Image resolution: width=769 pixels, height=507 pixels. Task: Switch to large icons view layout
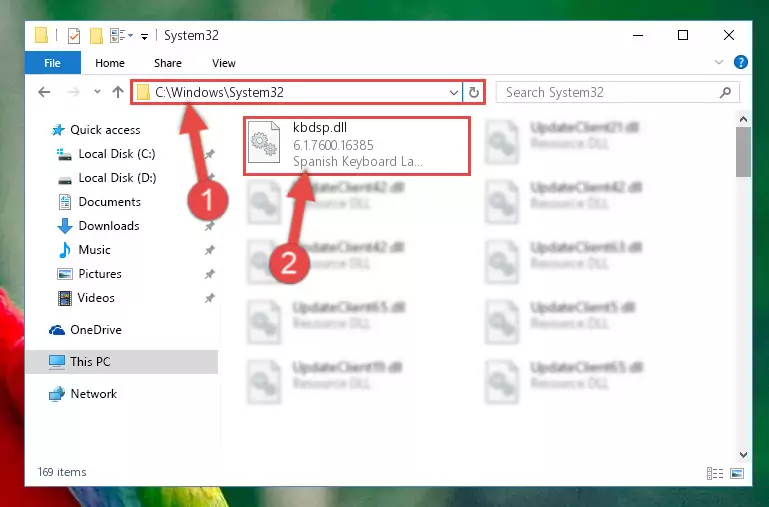coord(737,473)
